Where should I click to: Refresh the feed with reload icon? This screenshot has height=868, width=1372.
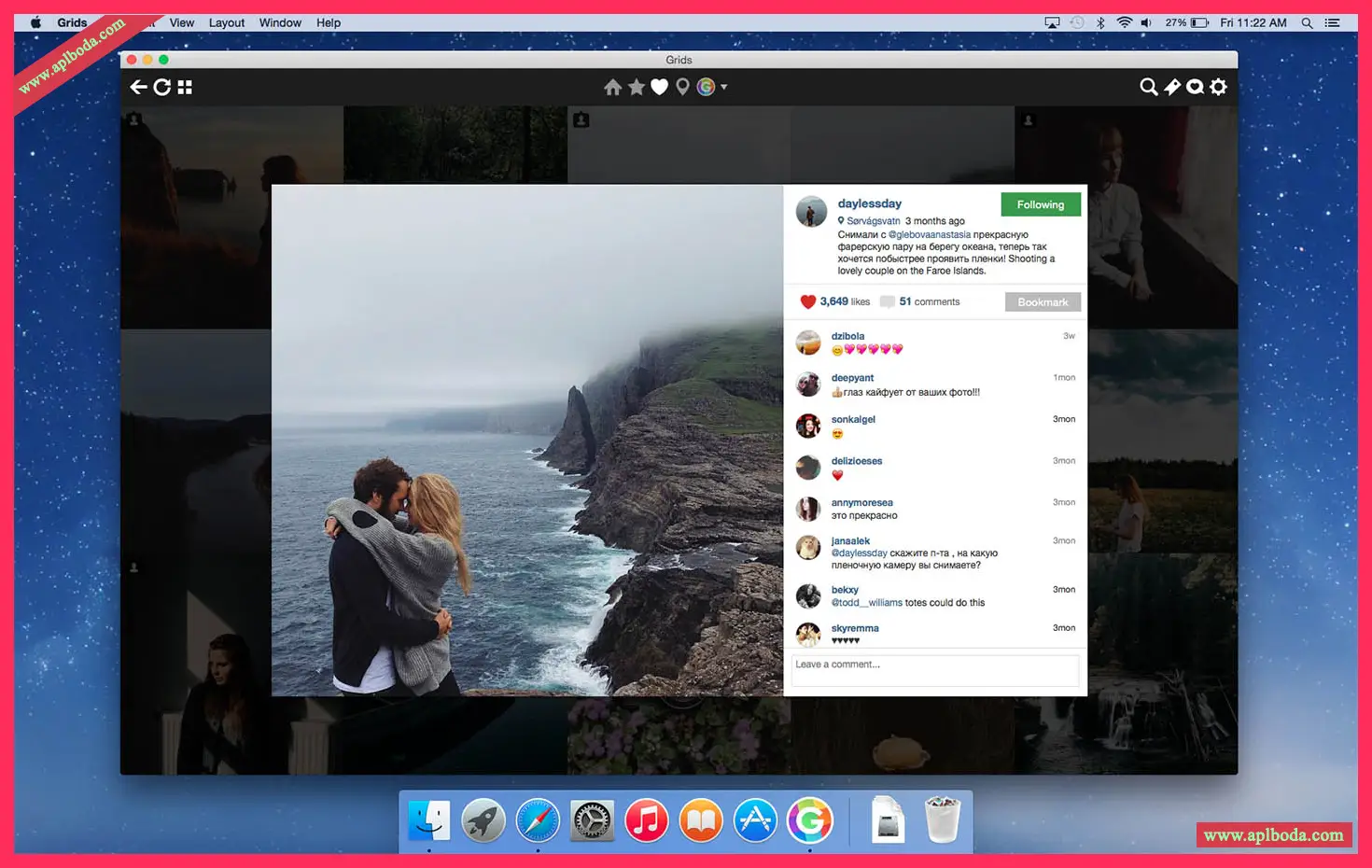[161, 87]
